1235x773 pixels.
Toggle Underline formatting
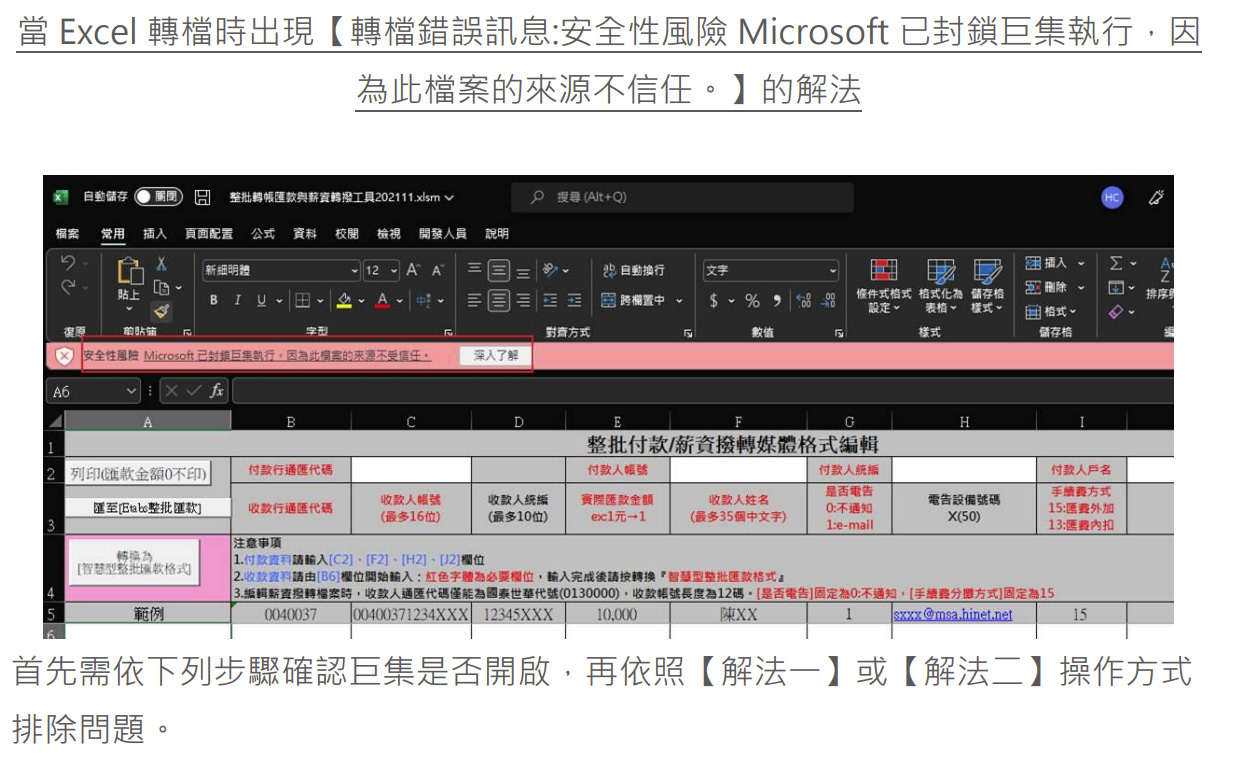click(261, 300)
